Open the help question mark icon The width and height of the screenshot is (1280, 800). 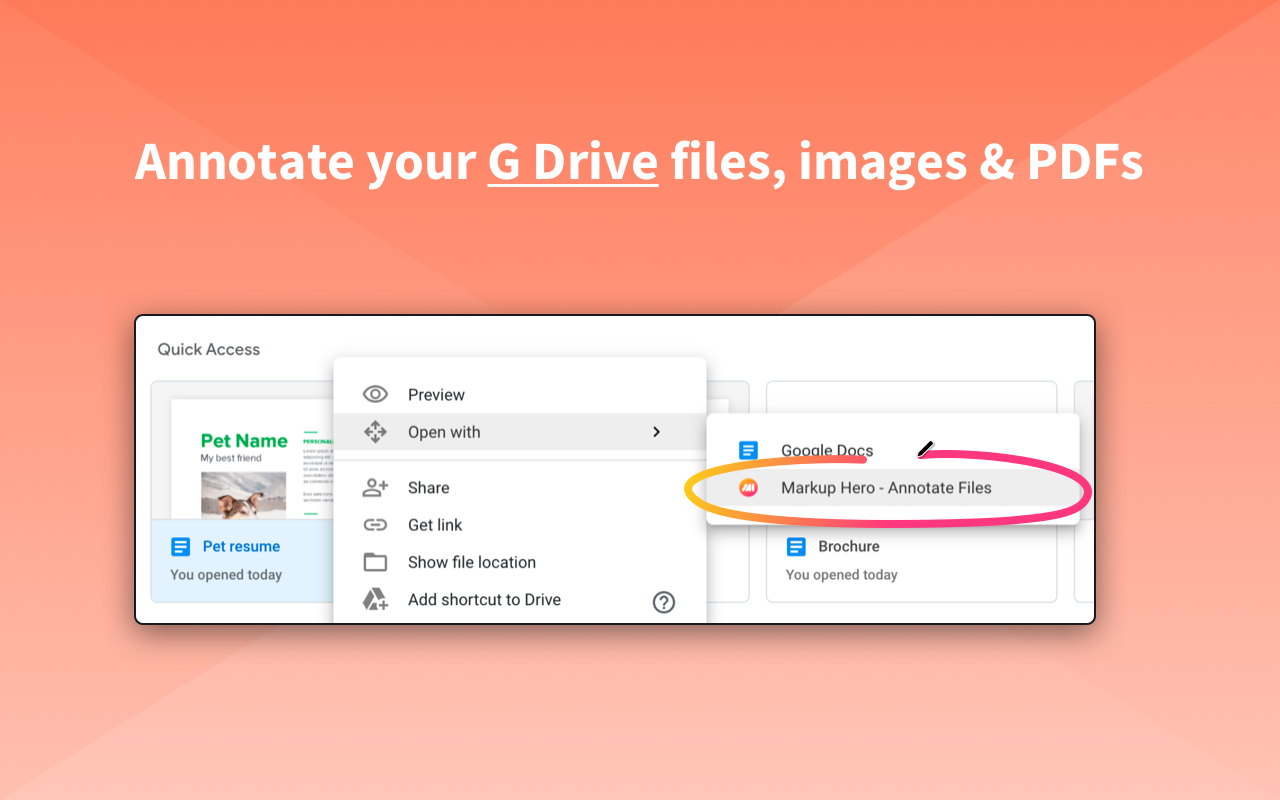point(664,602)
